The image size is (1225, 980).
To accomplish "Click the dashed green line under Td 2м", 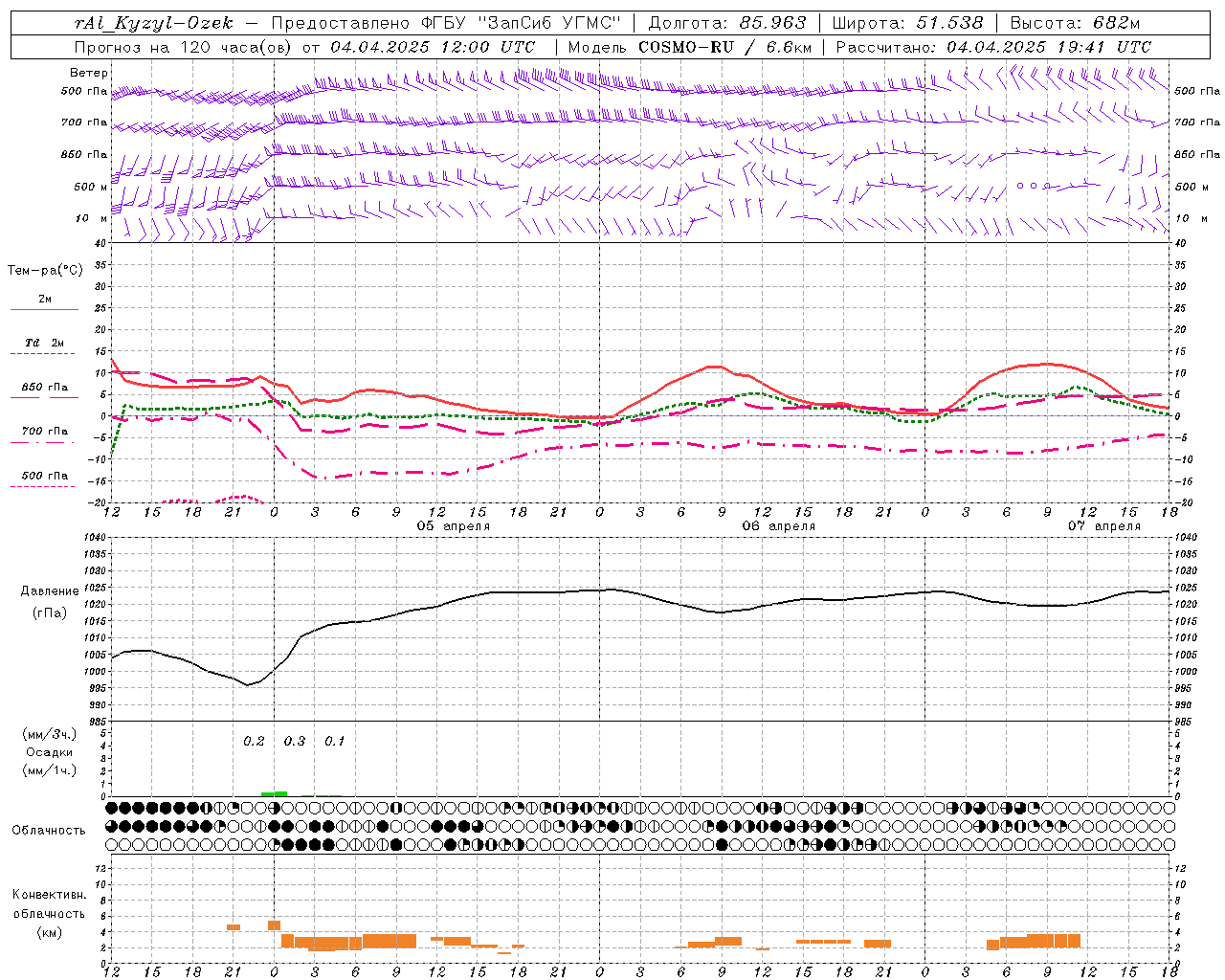I will click(x=43, y=354).
